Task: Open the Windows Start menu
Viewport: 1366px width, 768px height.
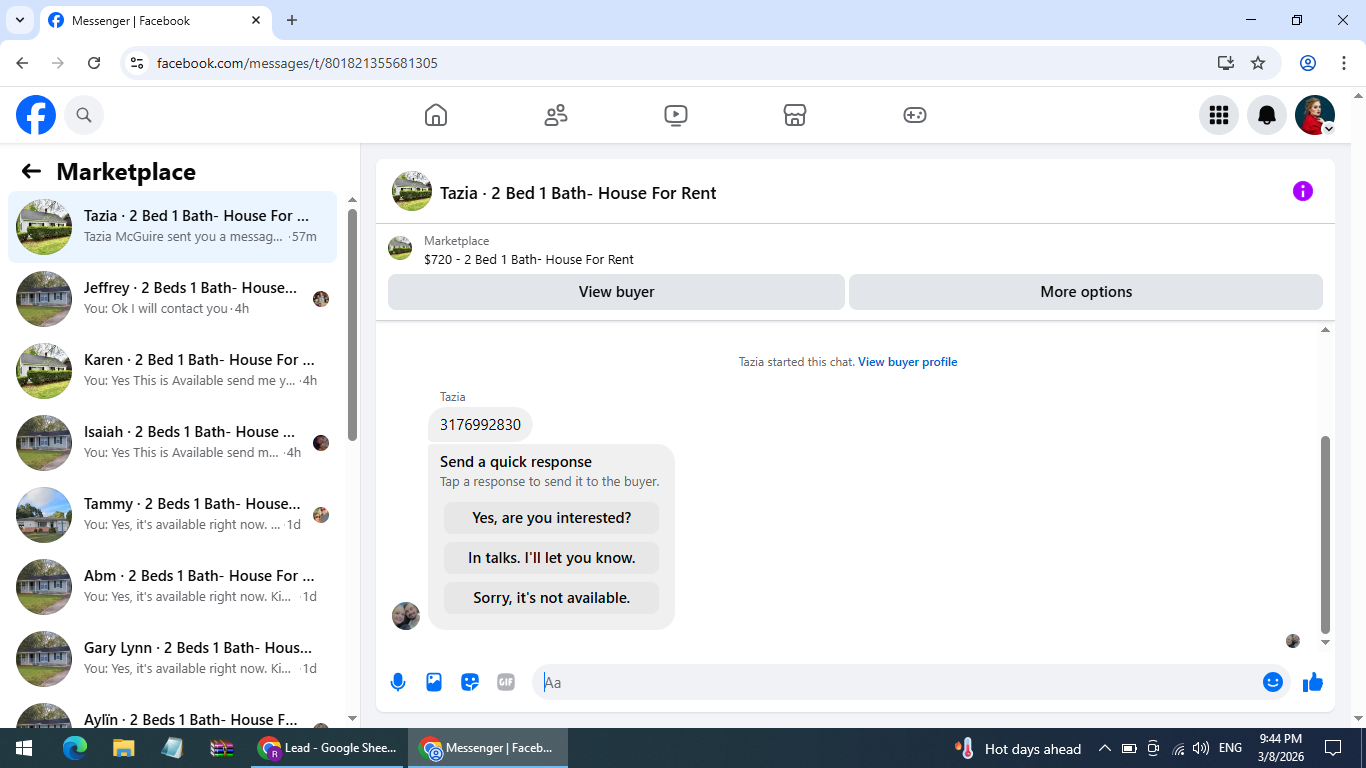Action: pyautogui.click(x=24, y=748)
